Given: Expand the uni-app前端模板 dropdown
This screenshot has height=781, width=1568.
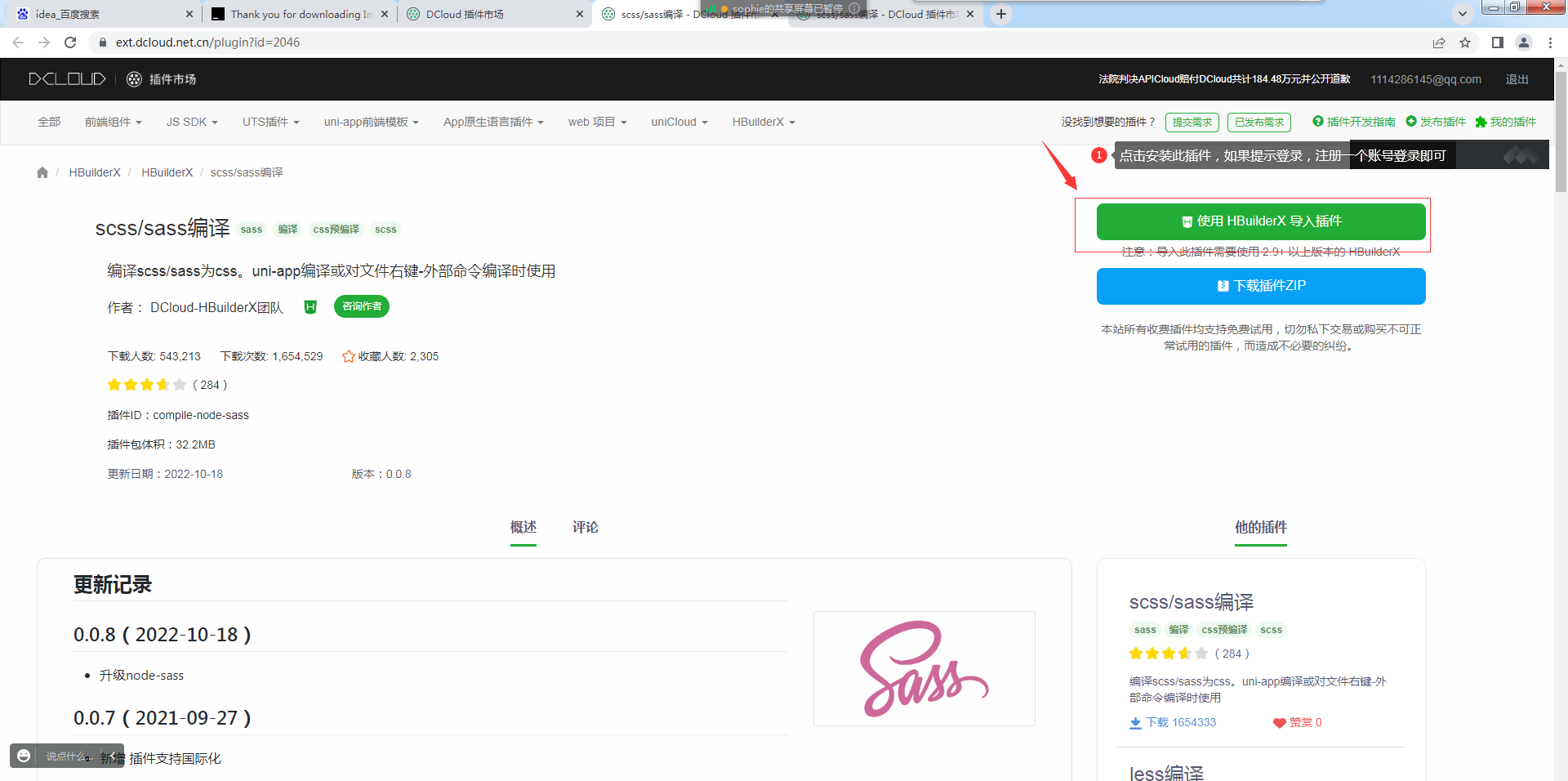Looking at the screenshot, I should pos(372,122).
